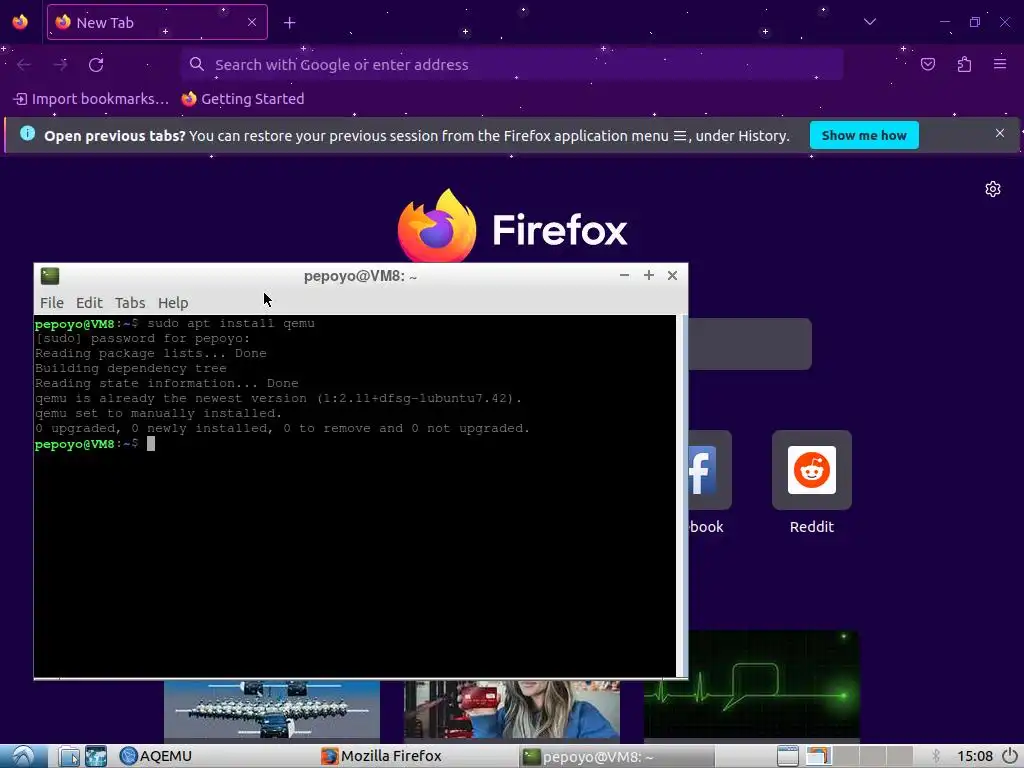Screen dimensions: 1024x768
Task: Open the Firefox application hamburger menu
Action: click(x=1000, y=64)
